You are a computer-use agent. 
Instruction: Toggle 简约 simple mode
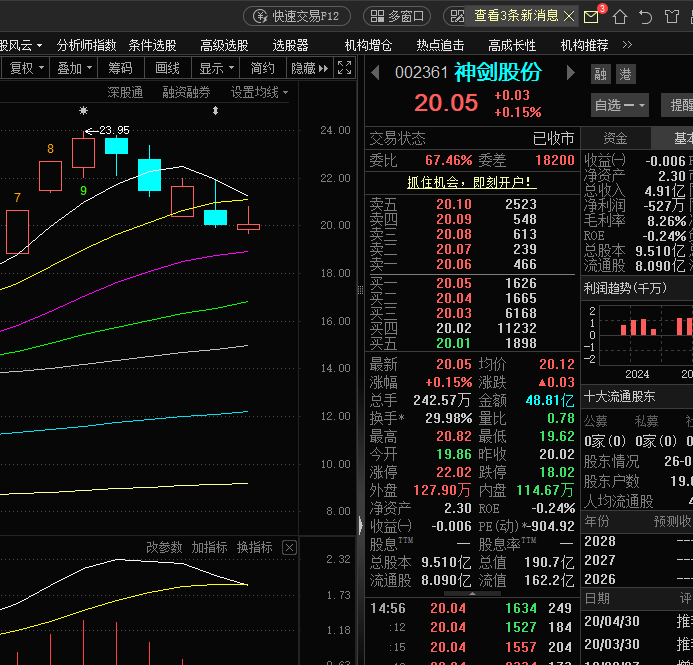(x=263, y=68)
